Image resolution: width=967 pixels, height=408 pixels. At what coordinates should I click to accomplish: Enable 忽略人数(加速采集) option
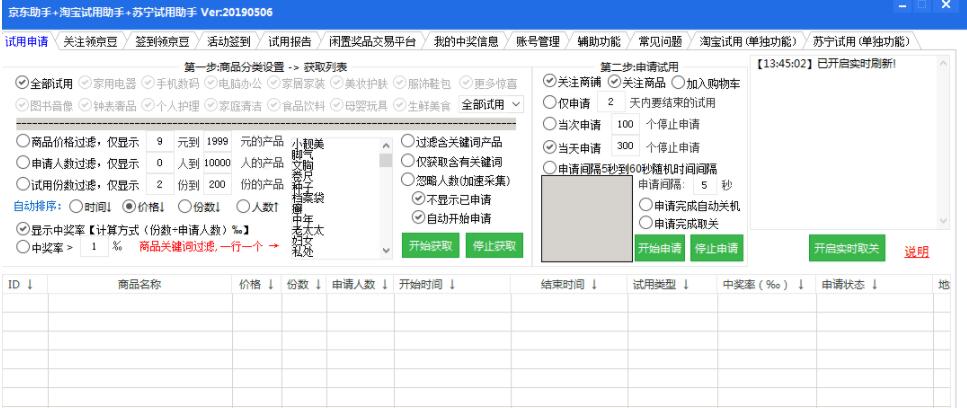tap(456, 181)
